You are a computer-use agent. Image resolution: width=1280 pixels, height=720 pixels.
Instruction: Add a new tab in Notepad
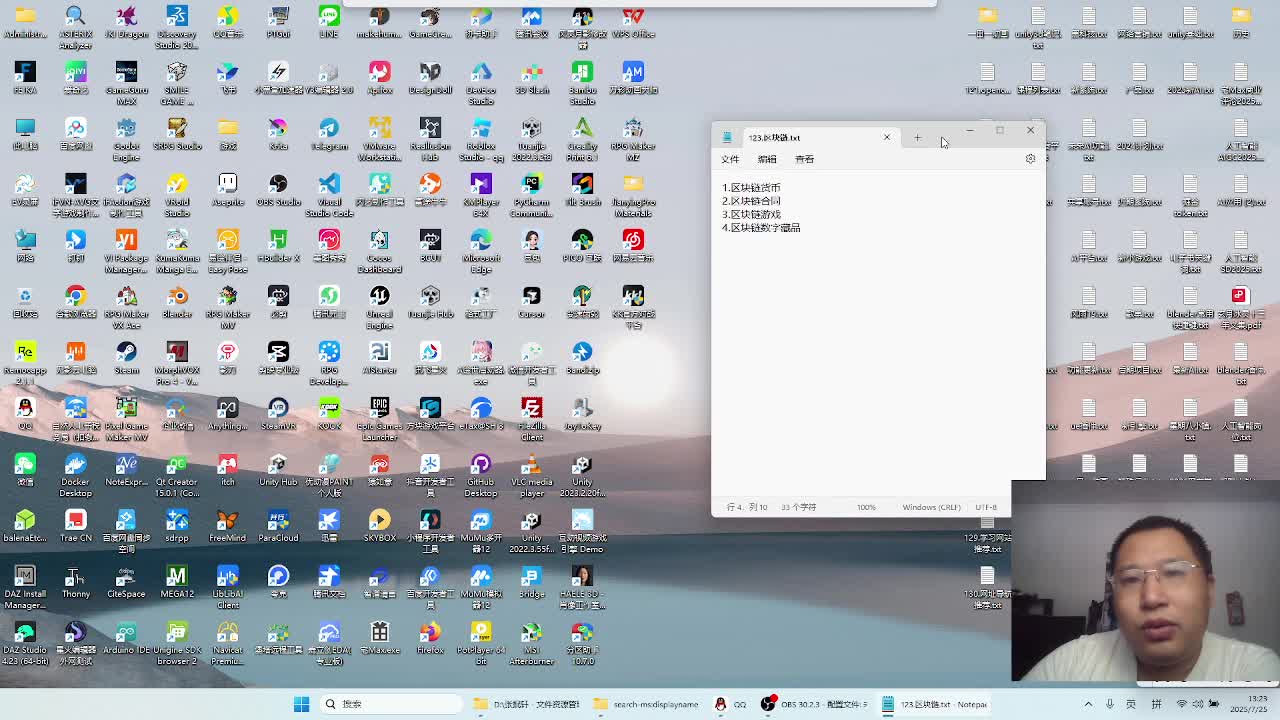pos(917,138)
